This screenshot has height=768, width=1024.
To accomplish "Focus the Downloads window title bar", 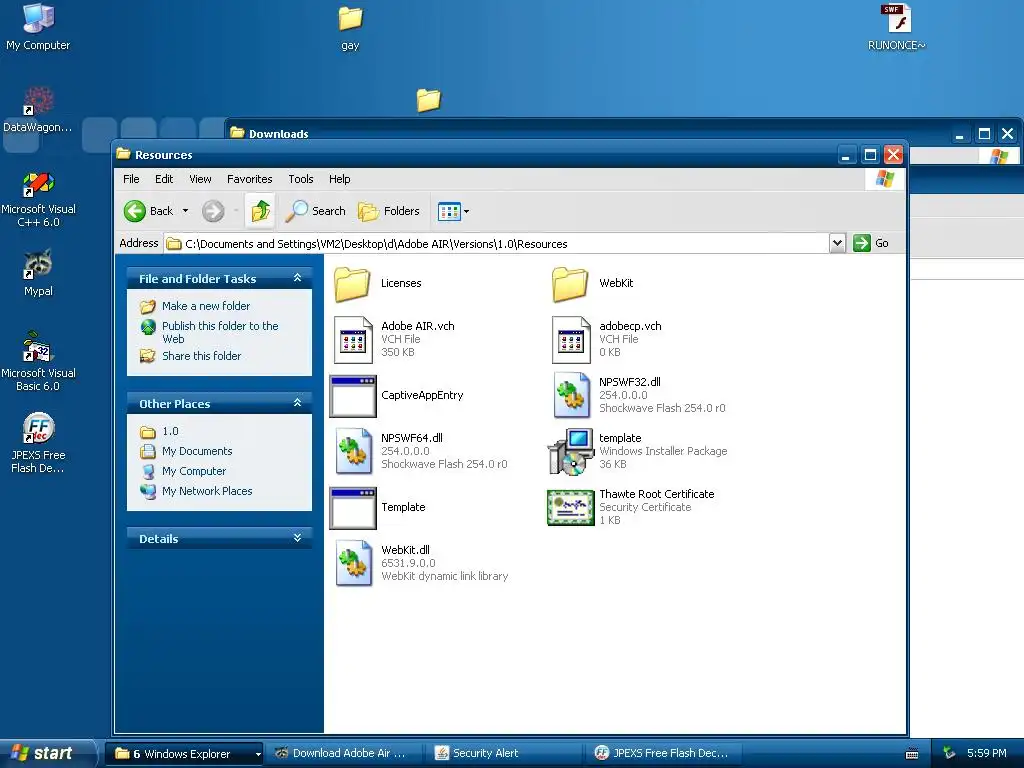I will tap(588, 134).
